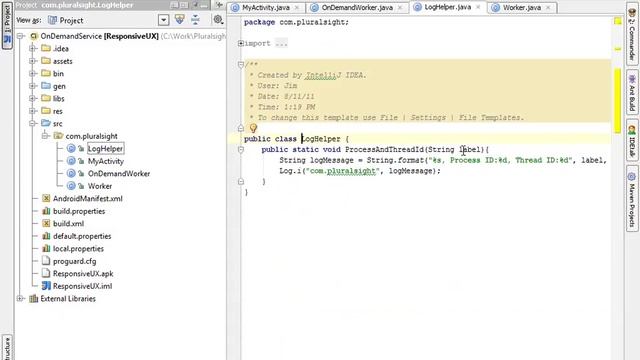Close the LogHelper.java tab
Image resolution: width=640 pixels, height=360 pixels.
pyautogui.click(x=478, y=7)
